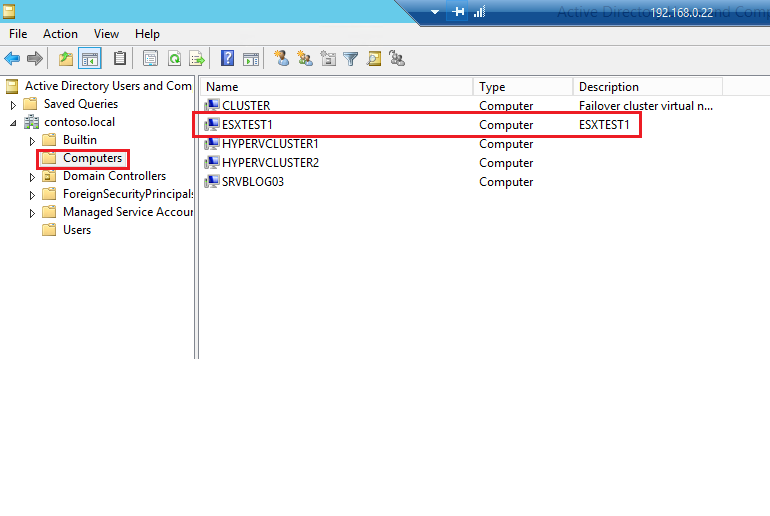770x516 pixels.
Task: Click the 192.168.0.22 connection bar label
Action: [682, 13]
